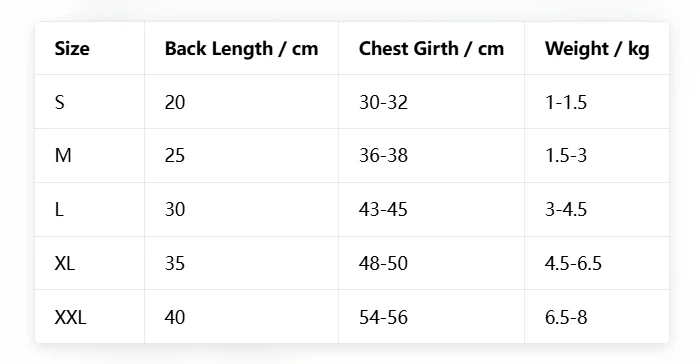Click the Back Length / cm header
The height and width of the screenshot is (364, 700).
click(x=241, y=49)
